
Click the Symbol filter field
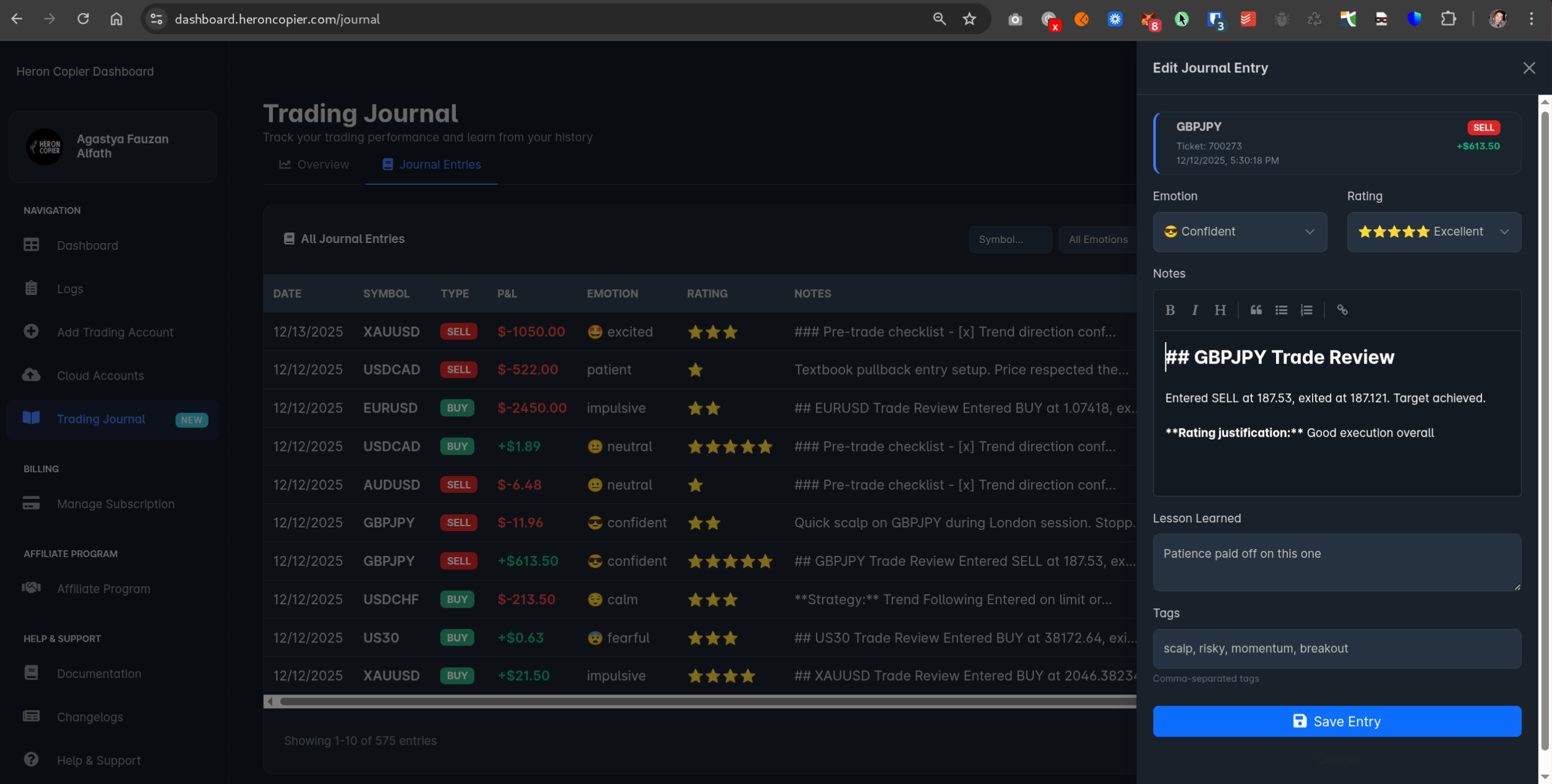pos(1010,239)
